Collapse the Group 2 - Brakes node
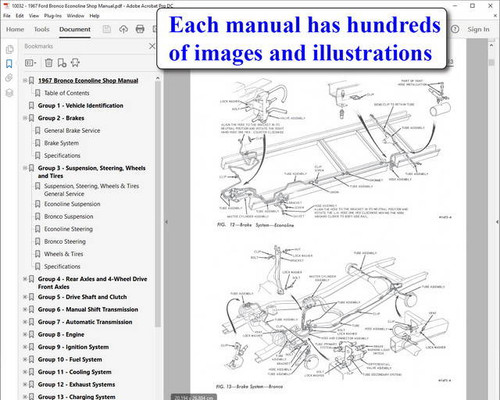This screenshot has width=500, height=400. pyautogui.click(x=25, y=118)
